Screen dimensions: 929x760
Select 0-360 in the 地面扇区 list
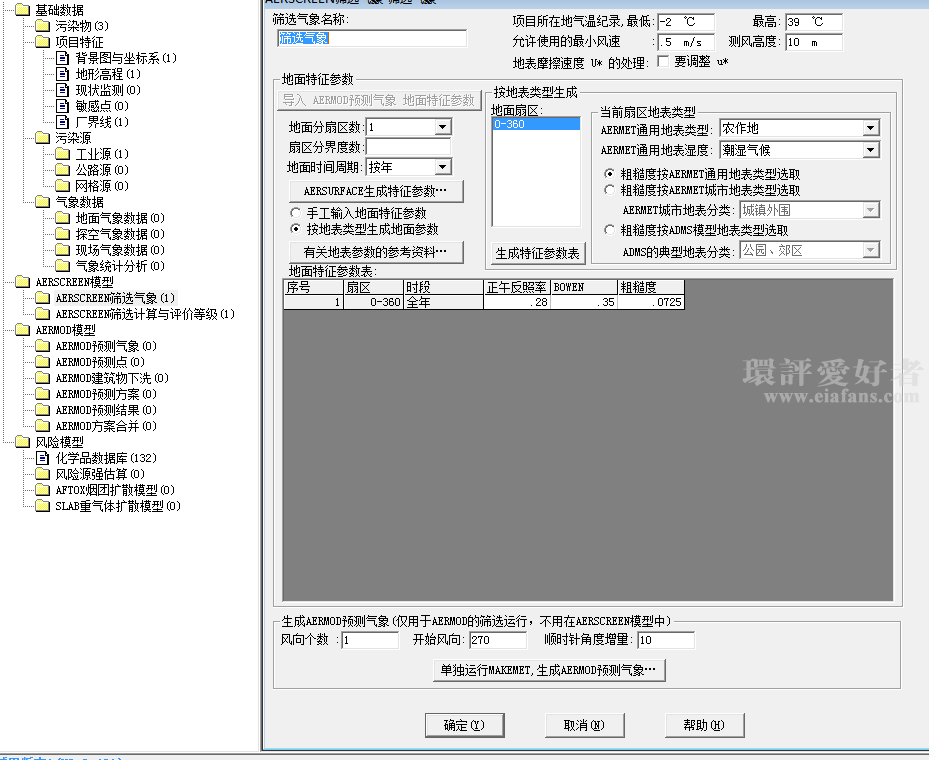coord(536,124)
